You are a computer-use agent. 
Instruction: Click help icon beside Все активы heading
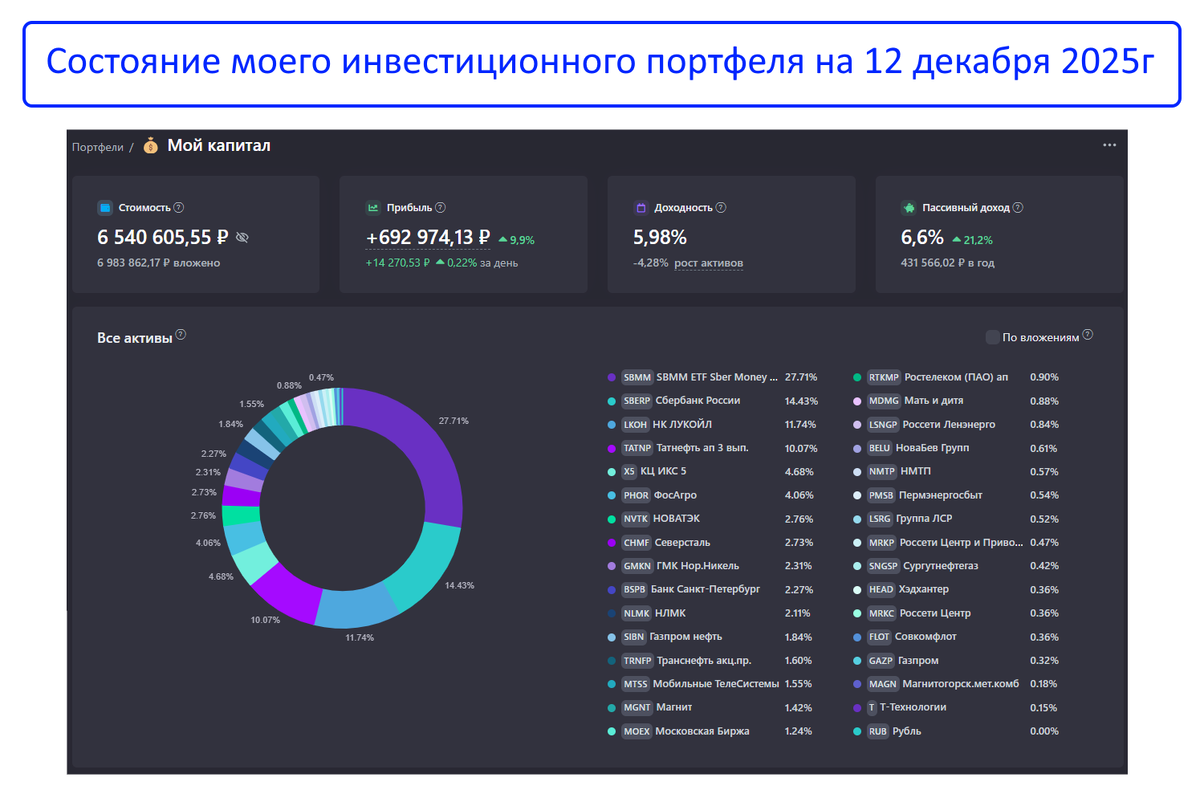pyautogui.click(x=181, y=336)
